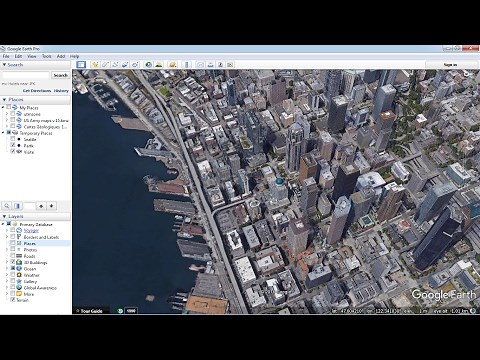This screenshot has width=480, height=360.
Task: Expand the Global Awareness layer group
Action: pyautogui.click(x=7, y=287)
